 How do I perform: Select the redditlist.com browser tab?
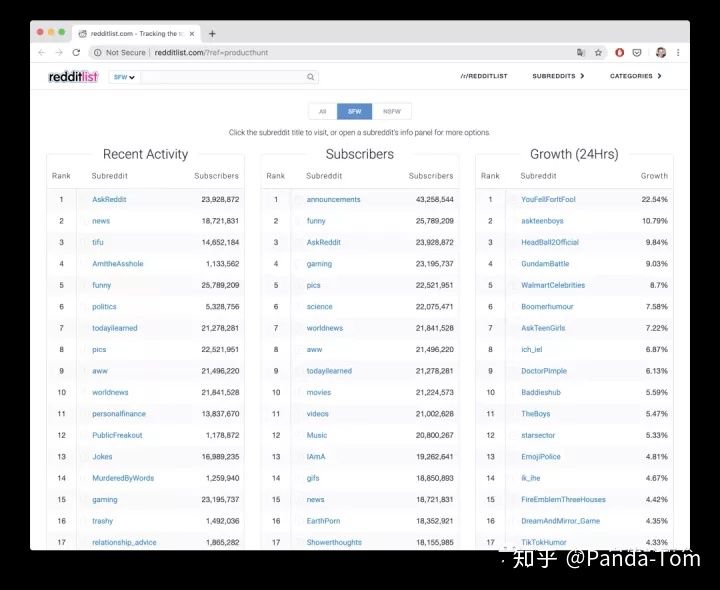click(136, 34)
